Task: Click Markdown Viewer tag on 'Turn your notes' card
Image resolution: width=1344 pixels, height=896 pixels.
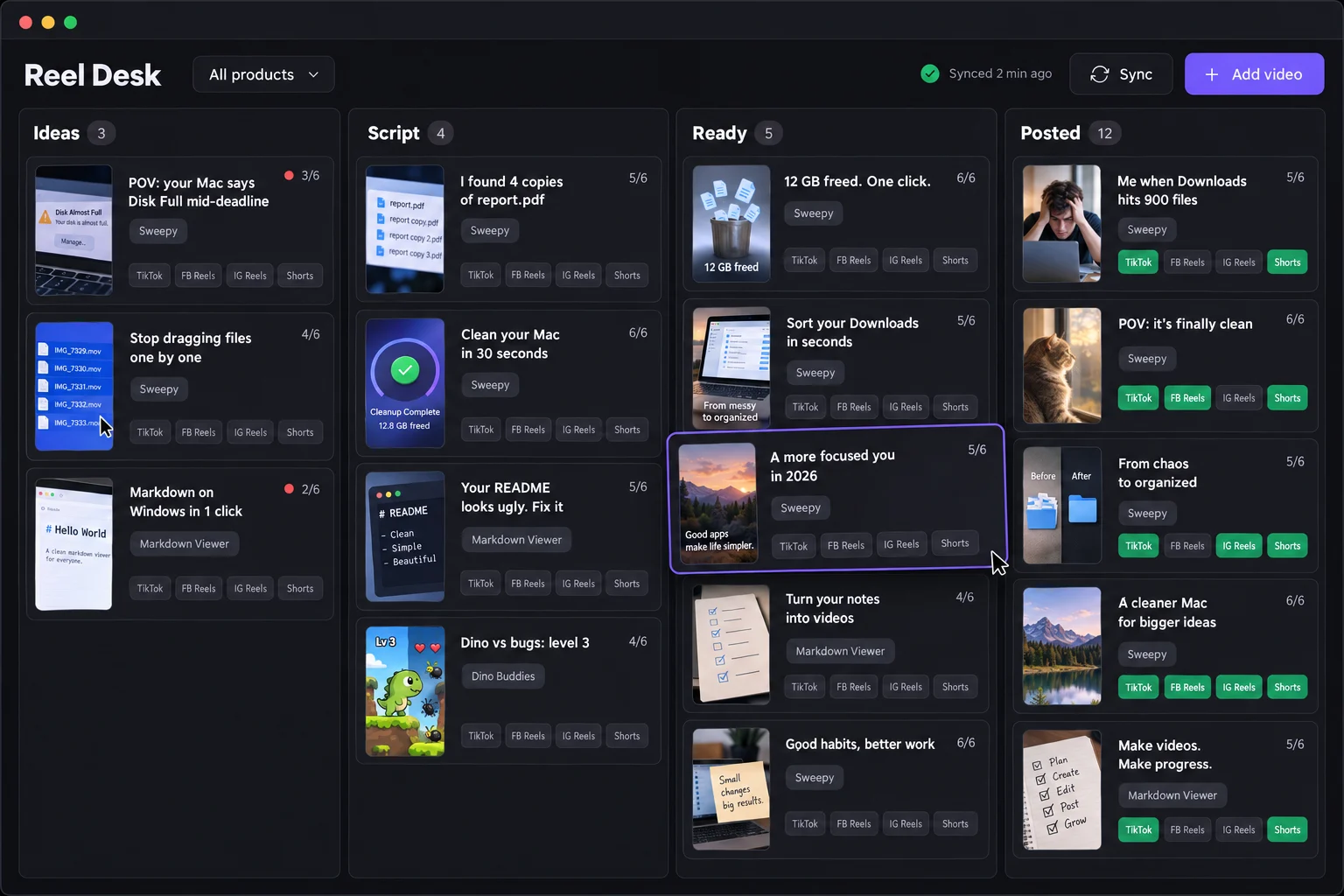Action: point(840,651)
